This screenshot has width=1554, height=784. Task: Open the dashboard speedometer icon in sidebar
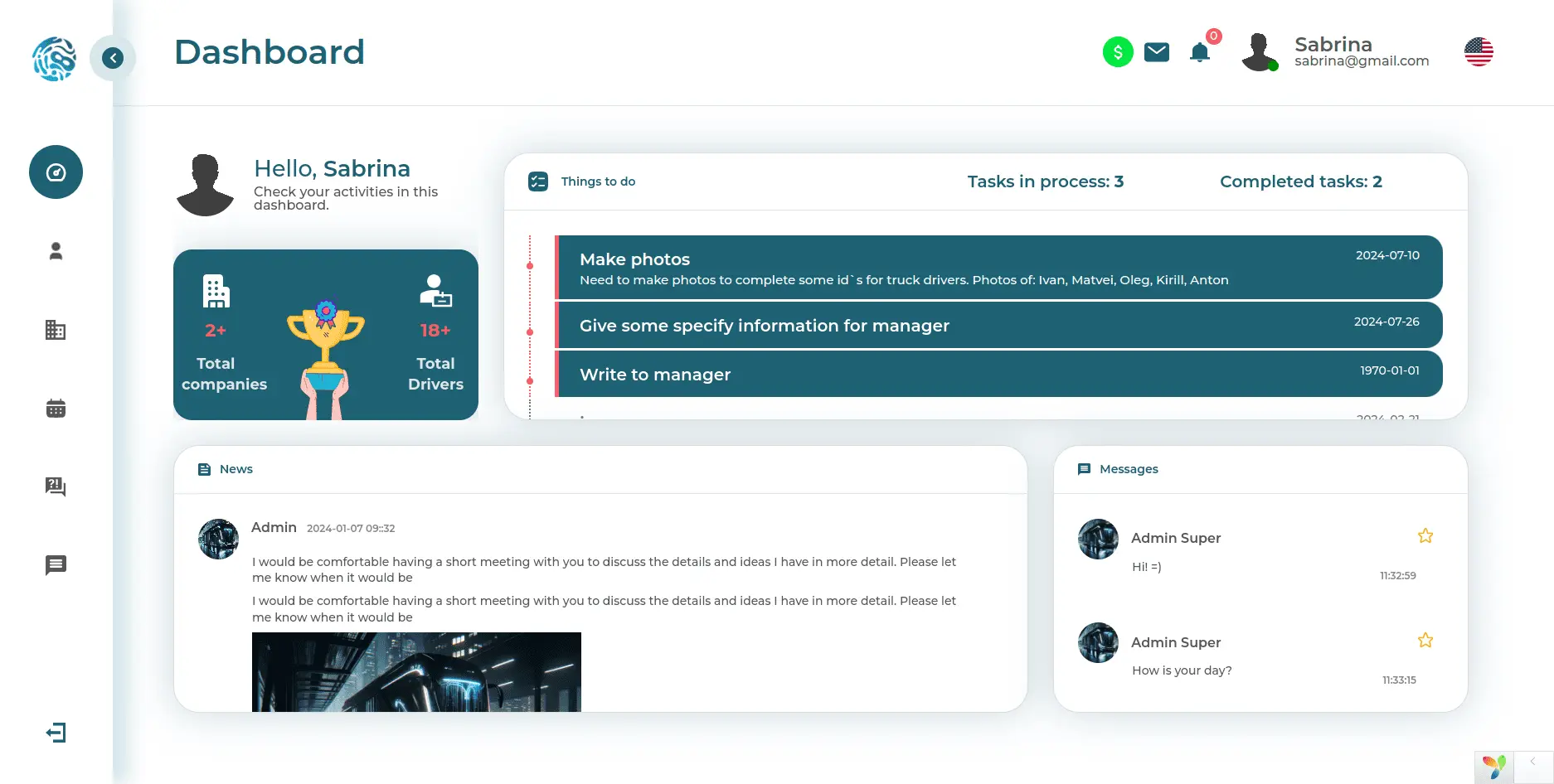56,172
